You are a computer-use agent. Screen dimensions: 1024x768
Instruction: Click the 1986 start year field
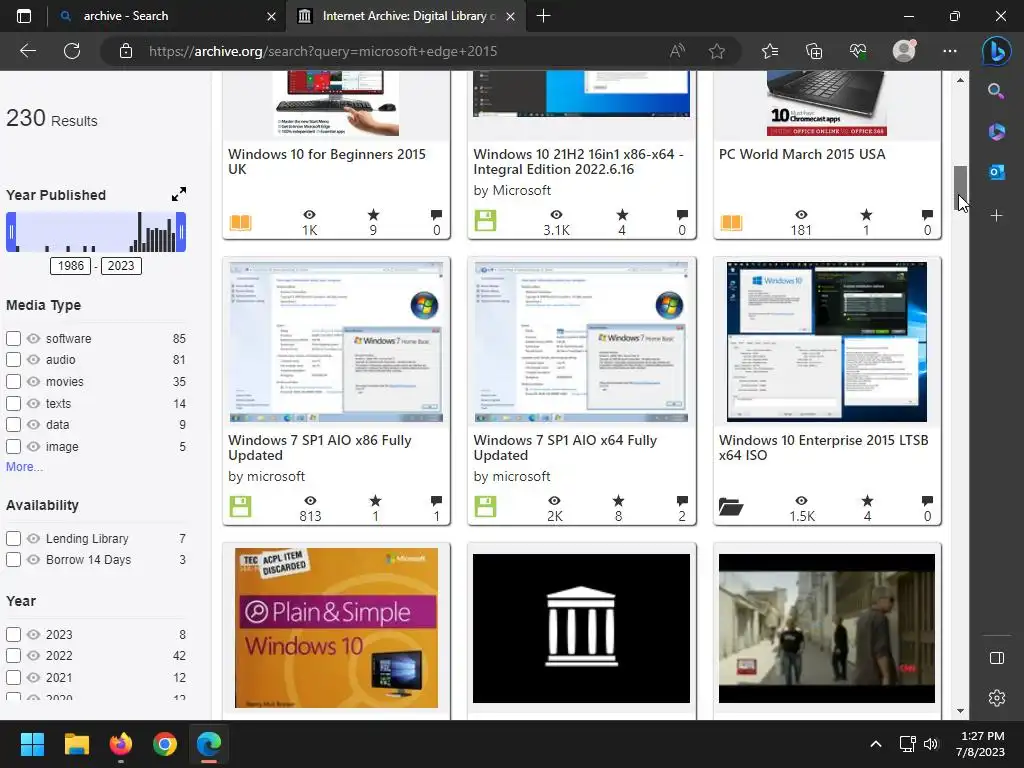[x=71, y=266]
